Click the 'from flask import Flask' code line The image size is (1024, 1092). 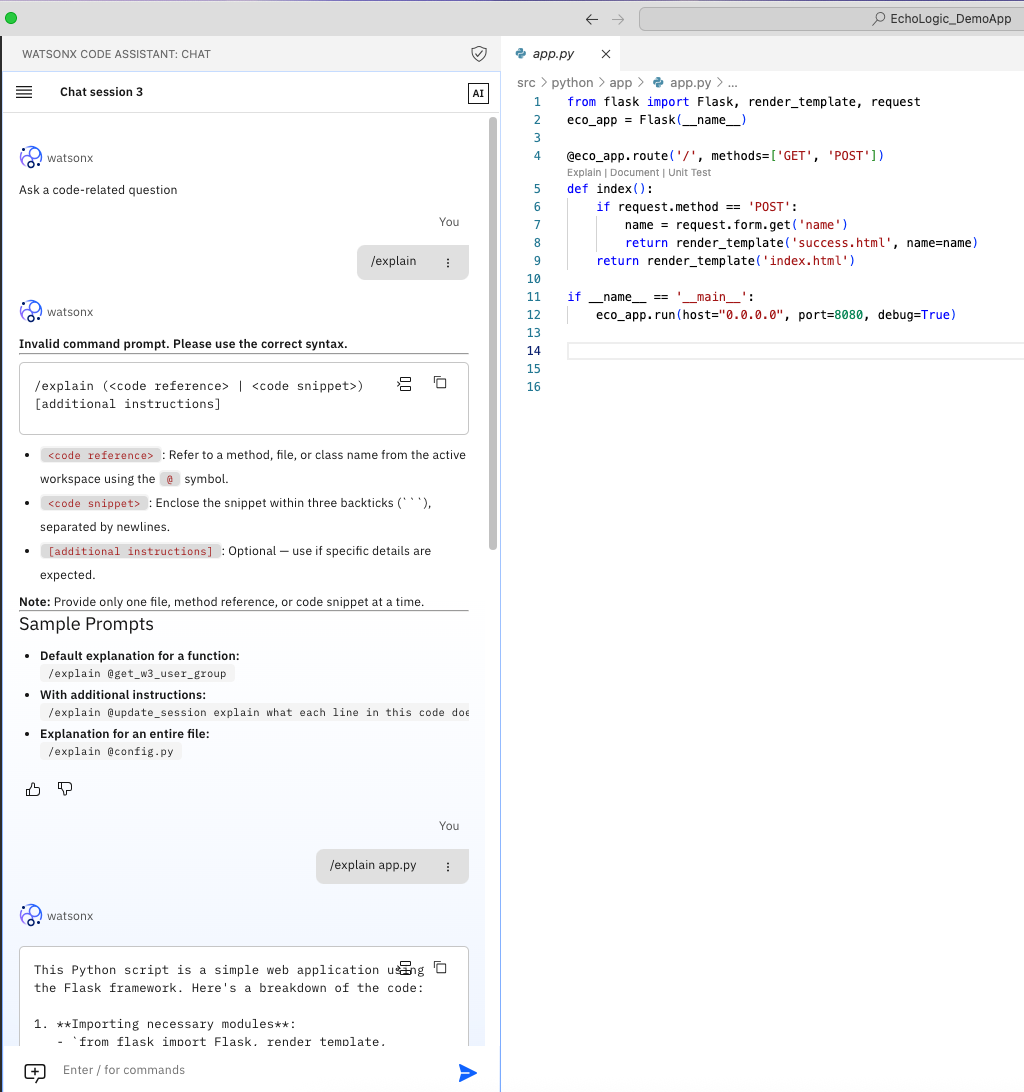743,102
